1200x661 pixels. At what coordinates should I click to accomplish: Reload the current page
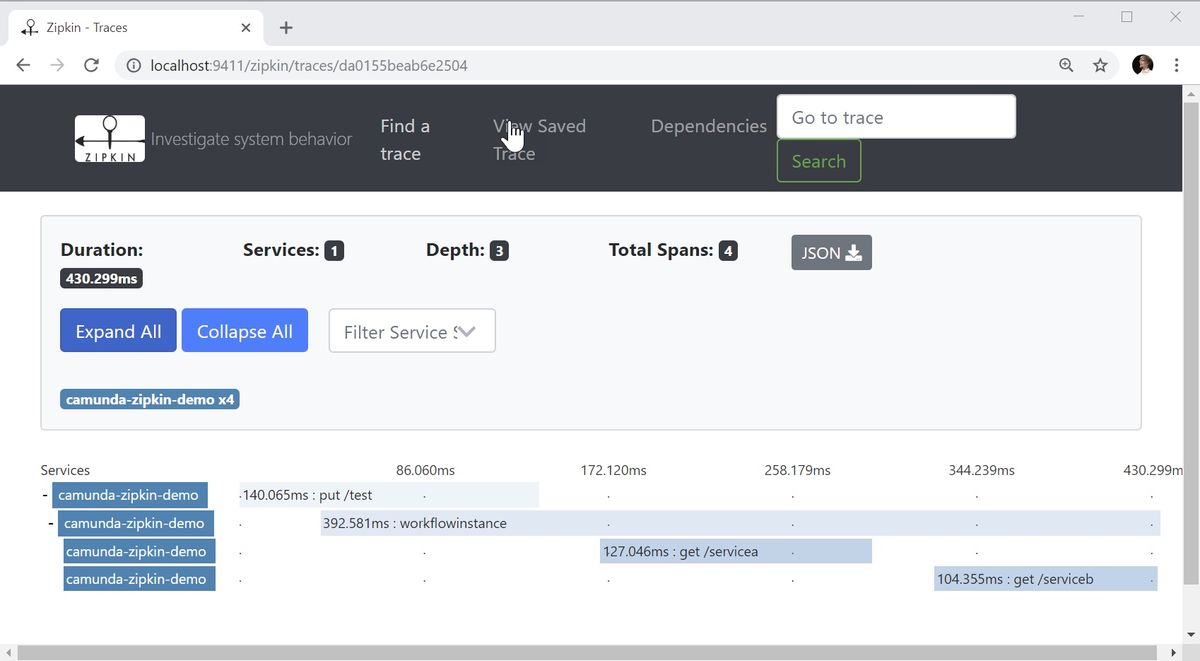[91, 65]
